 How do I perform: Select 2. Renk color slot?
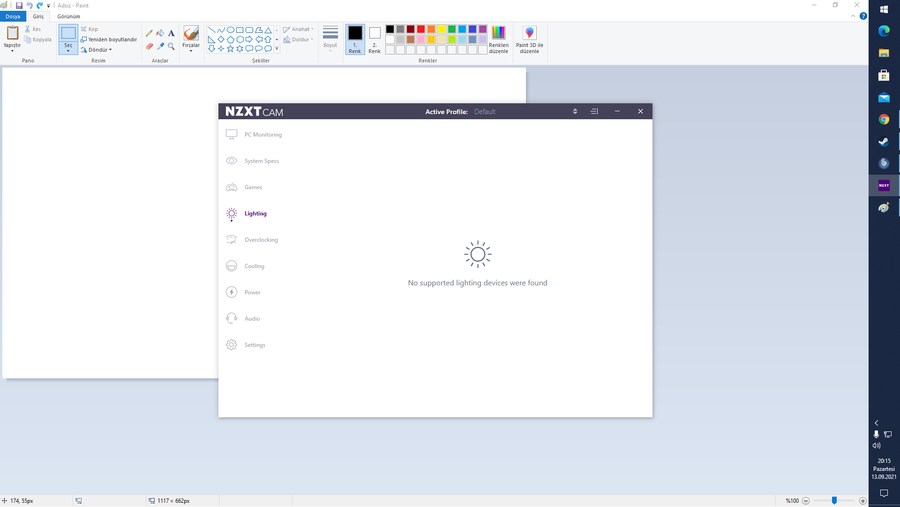pos(374,39)
